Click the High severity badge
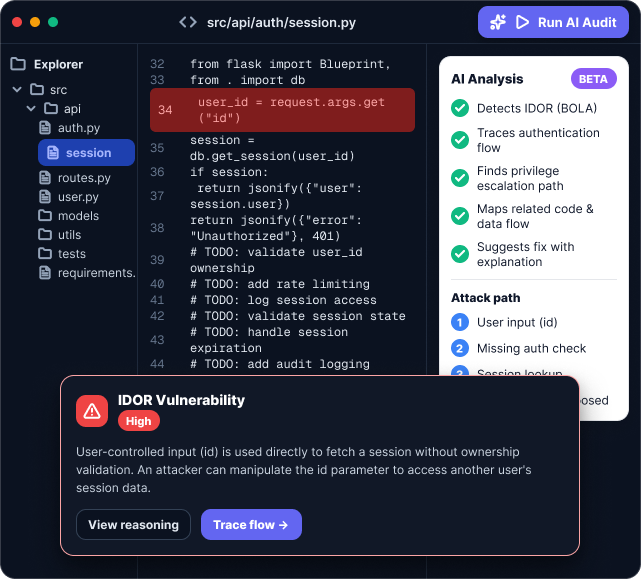This screenshot has width=641, height=579. (x=139, y=421)
